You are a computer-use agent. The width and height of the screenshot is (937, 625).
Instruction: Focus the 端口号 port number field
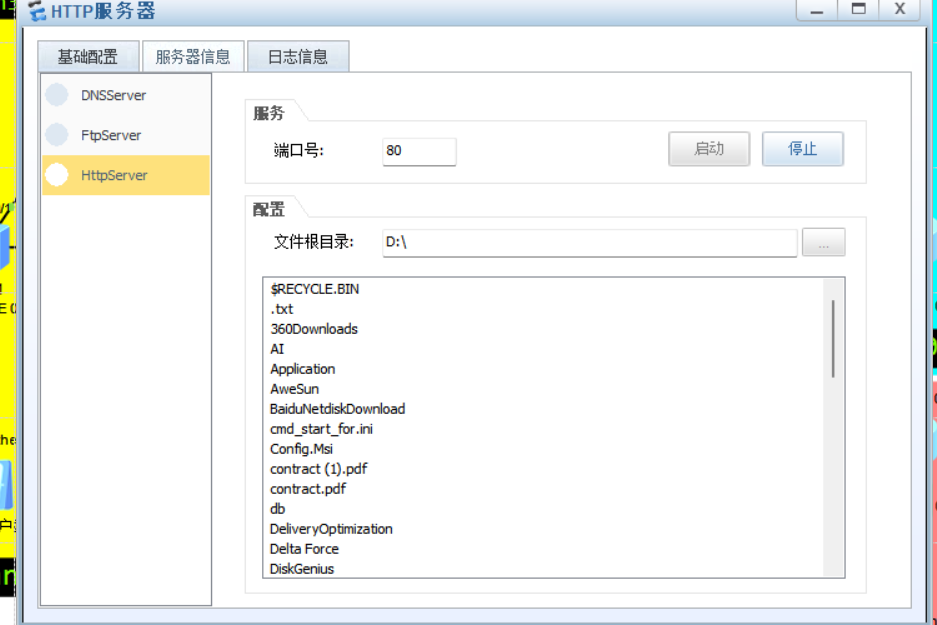[419, 151]
